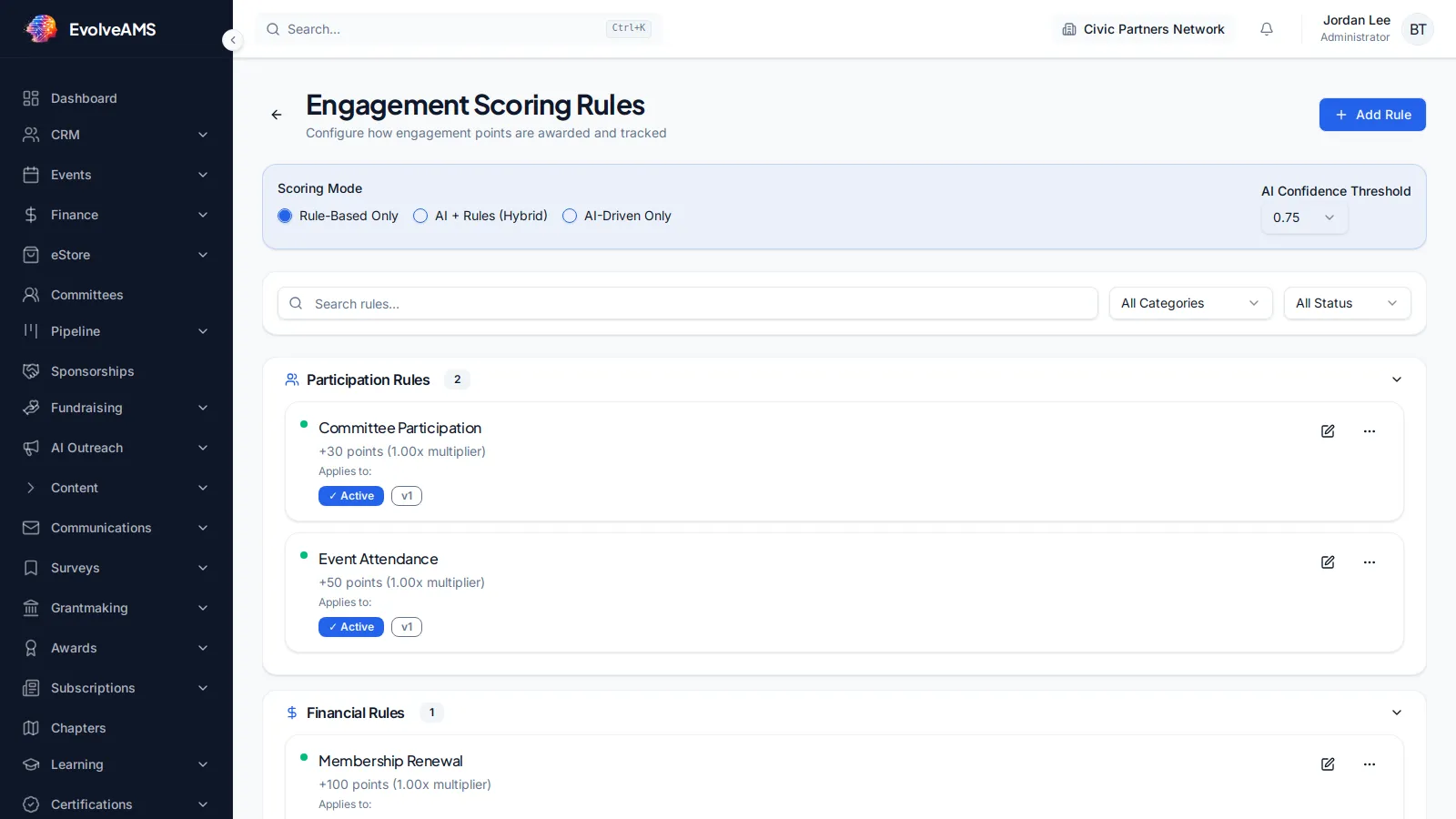Expand the CRM menu chevron

pyautogui.click(x=203, y=135)
